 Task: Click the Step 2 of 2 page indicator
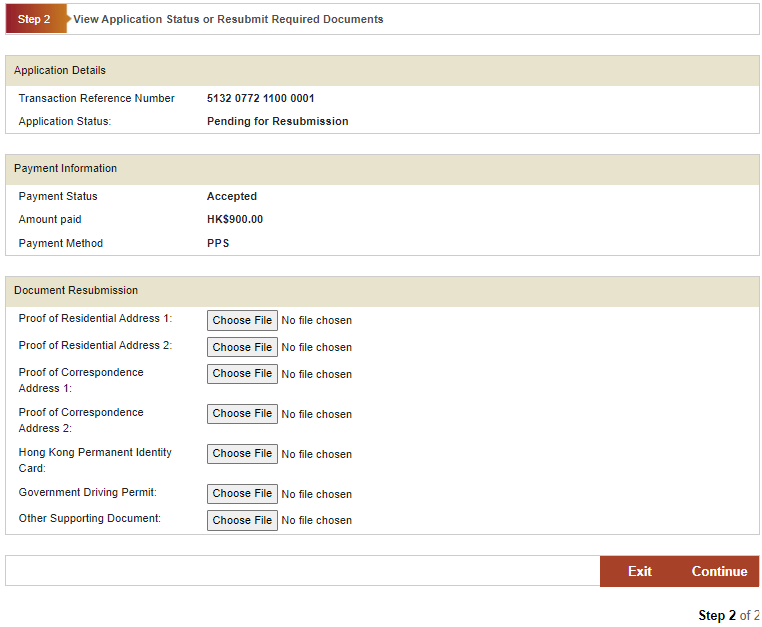[x=727, y=615]
